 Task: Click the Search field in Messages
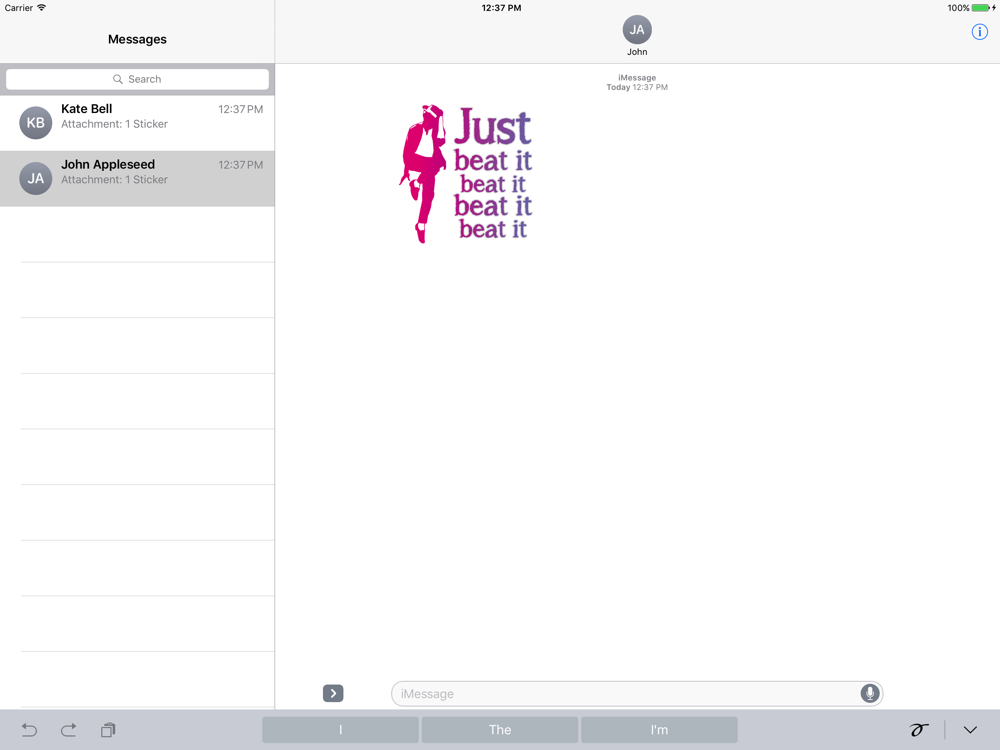point(137,79)
